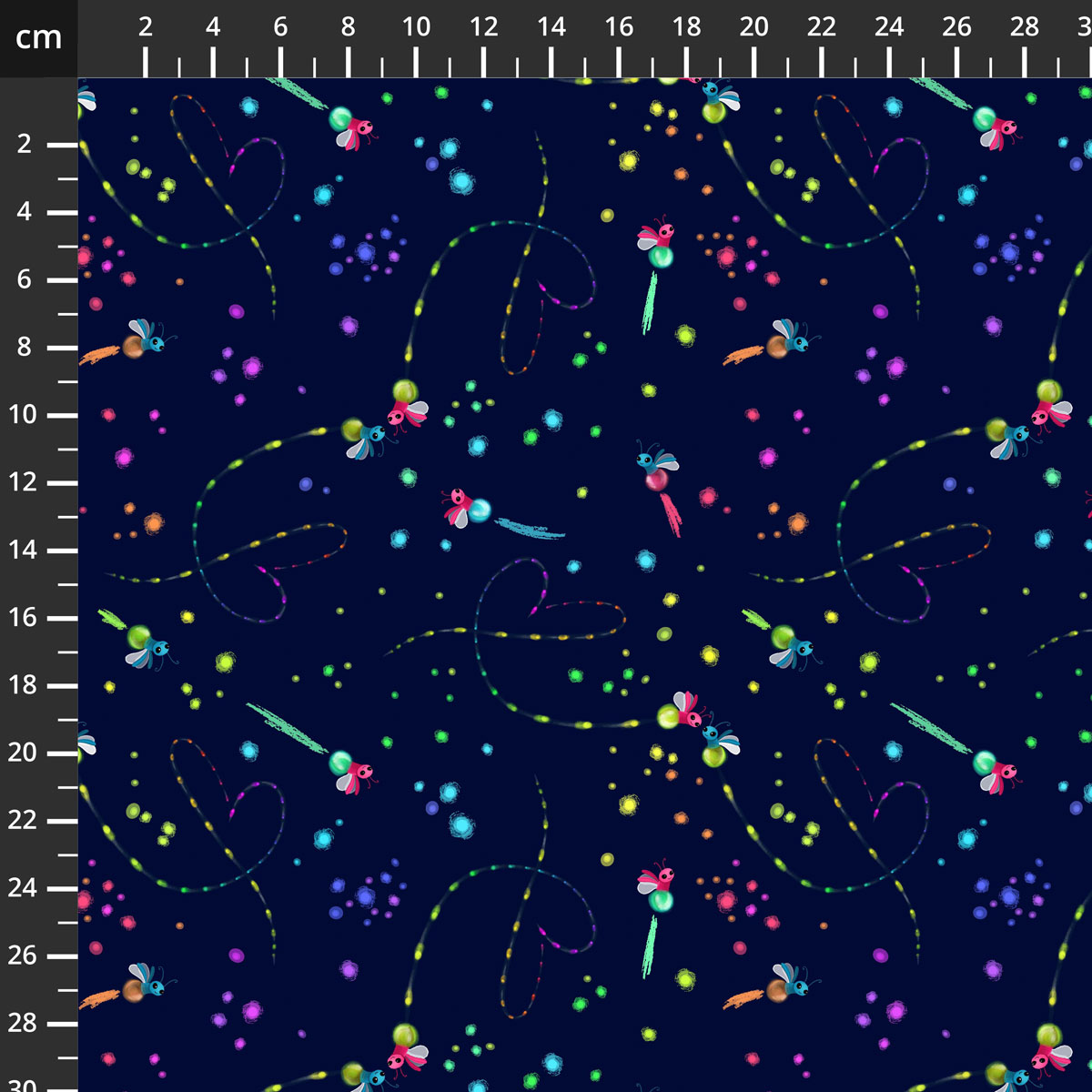
Task: Click the 20 label on the top ruler
Action: click(753, 27)
